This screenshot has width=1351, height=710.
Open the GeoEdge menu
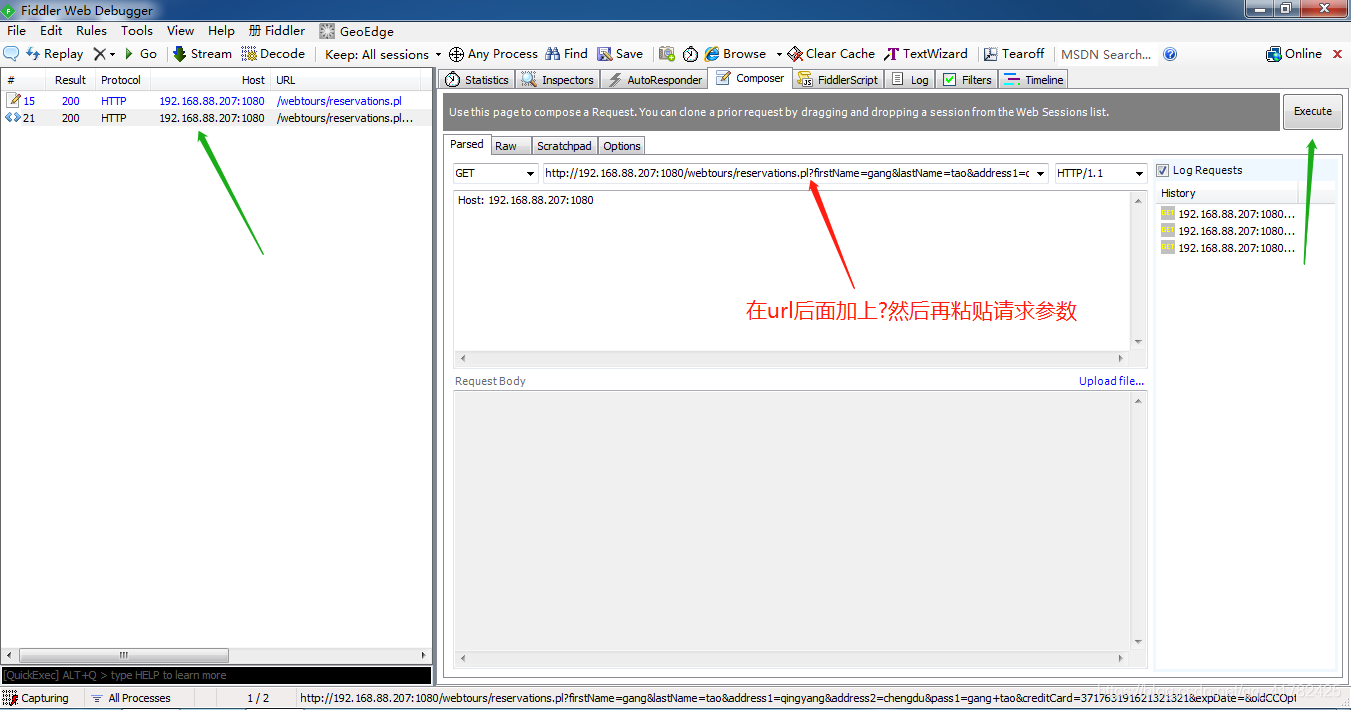(x=357, y=31)
